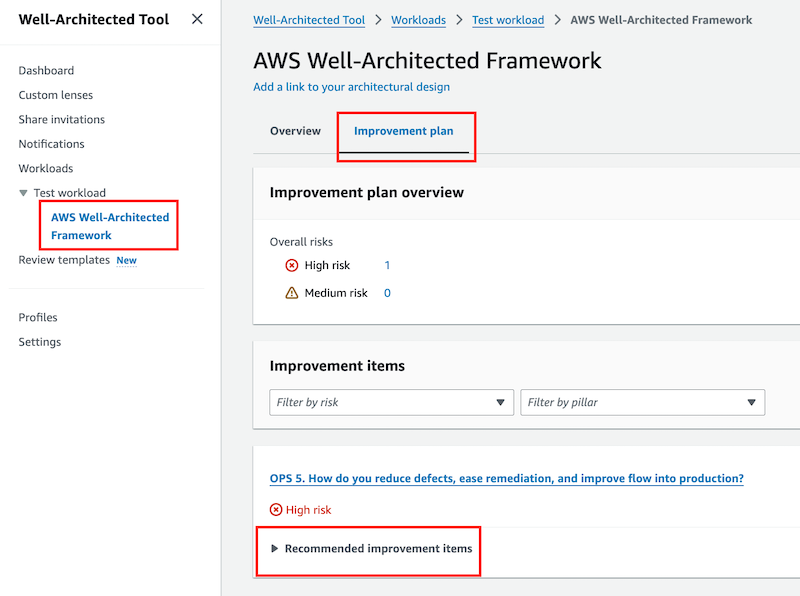Click Workloads breadcrumb link
Screen dimensions: 800x596
point(418,20)
